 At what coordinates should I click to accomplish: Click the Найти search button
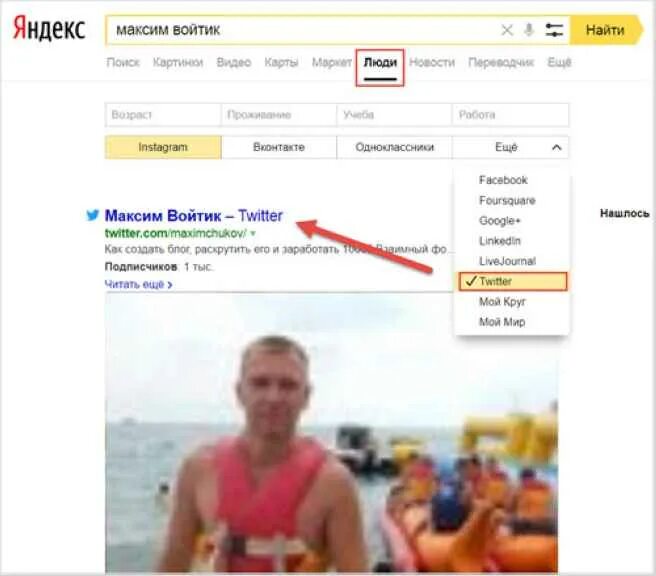pos(606,30)
